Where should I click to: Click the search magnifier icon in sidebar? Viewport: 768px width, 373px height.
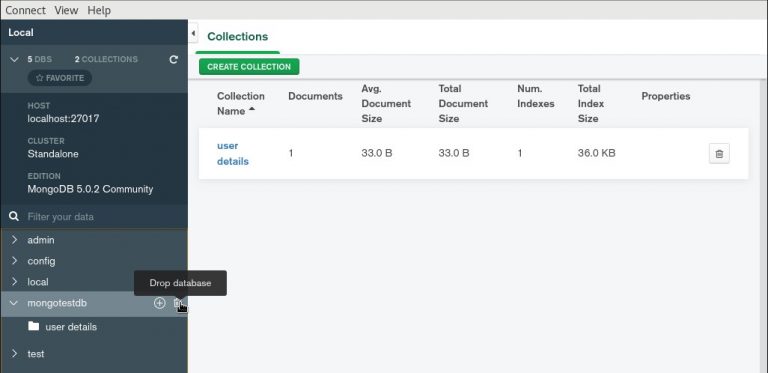pyautogui.click(x=14, y=216)
